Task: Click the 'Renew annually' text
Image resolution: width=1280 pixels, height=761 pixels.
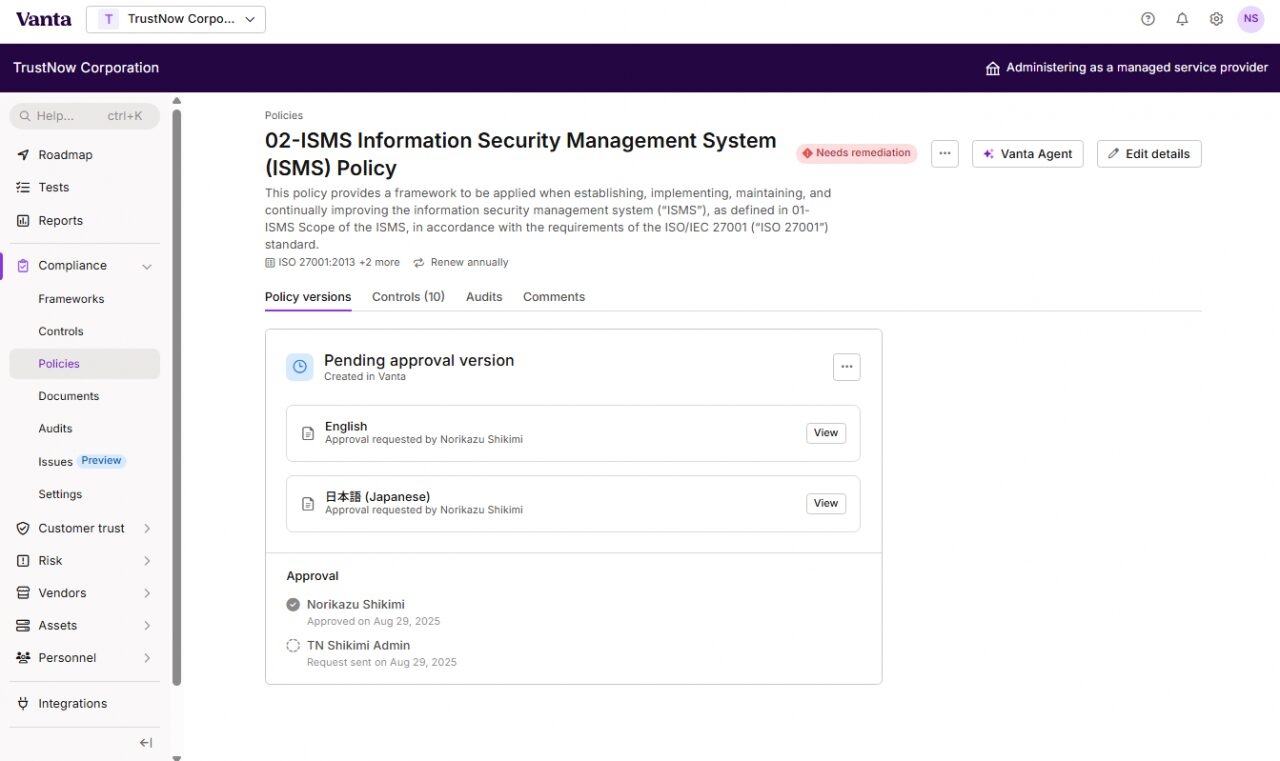Action: 469,263
